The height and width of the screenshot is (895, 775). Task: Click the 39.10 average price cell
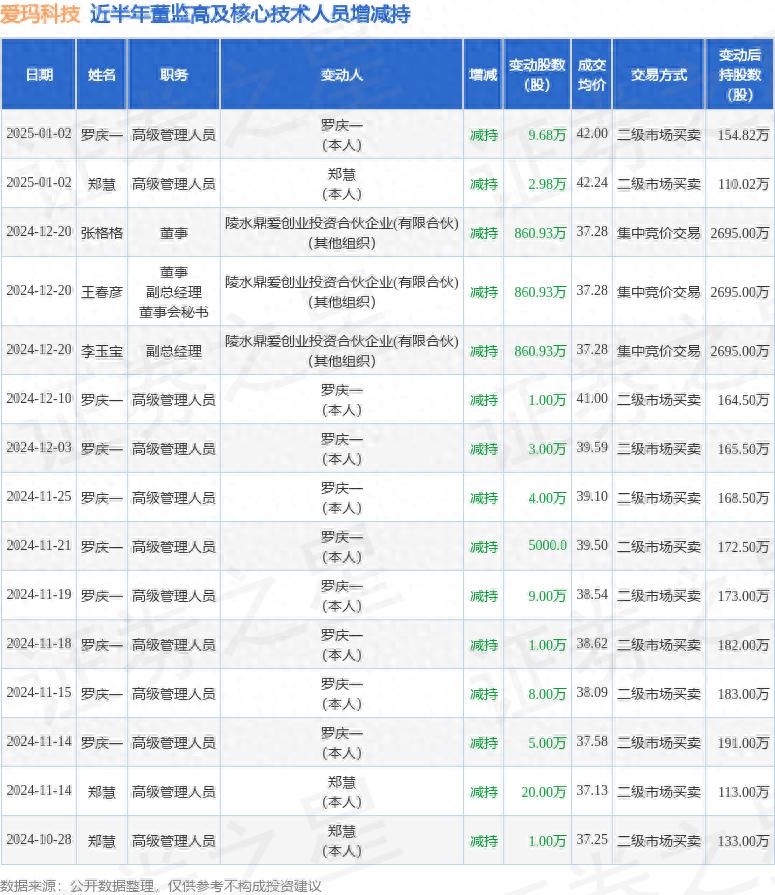click(592, 497)
